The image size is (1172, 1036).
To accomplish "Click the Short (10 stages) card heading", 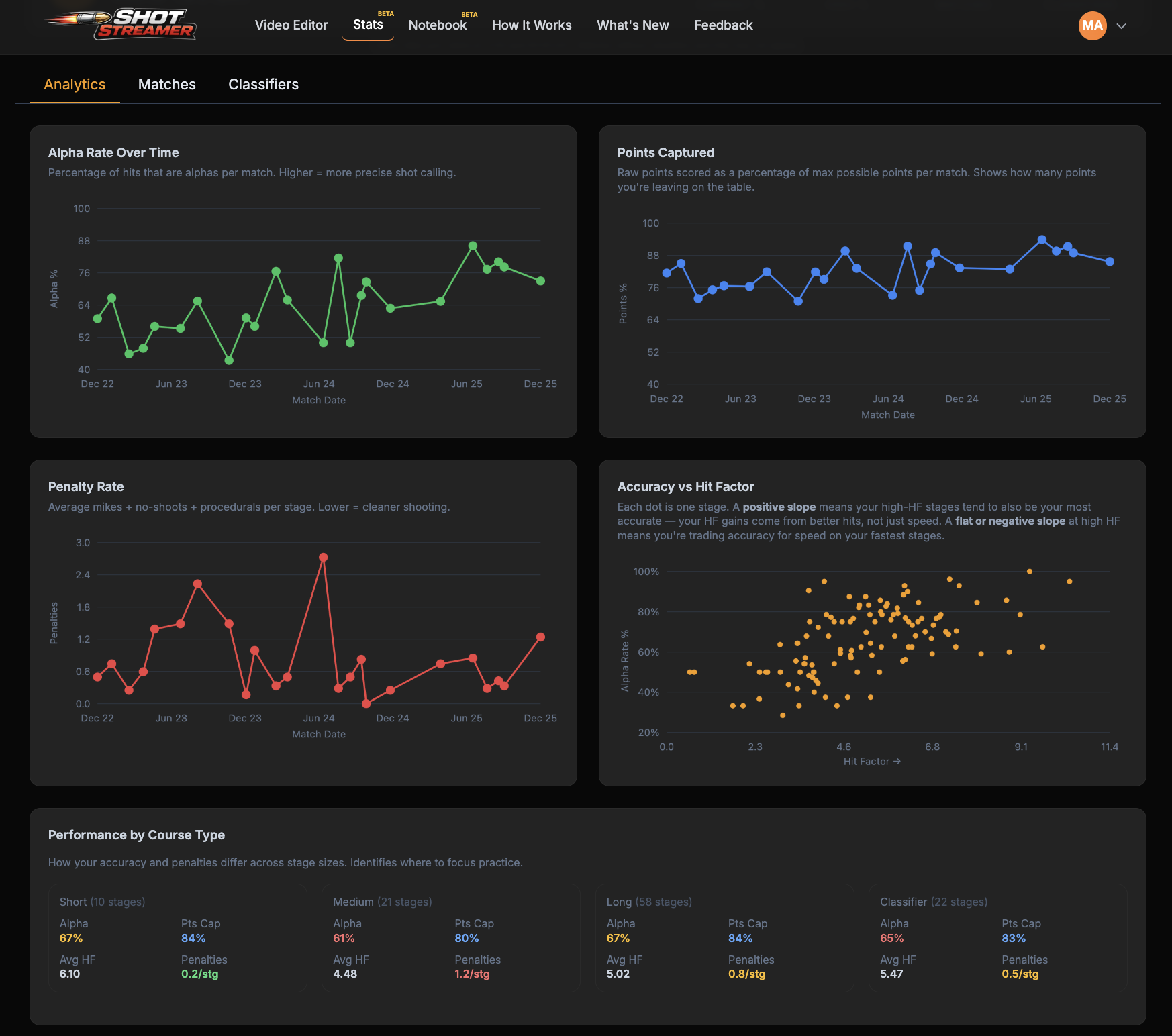I will 102,902.
